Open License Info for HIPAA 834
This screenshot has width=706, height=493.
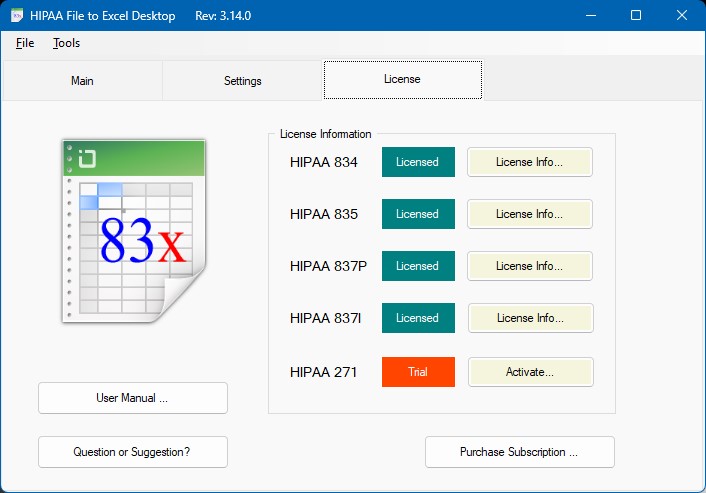530,162
